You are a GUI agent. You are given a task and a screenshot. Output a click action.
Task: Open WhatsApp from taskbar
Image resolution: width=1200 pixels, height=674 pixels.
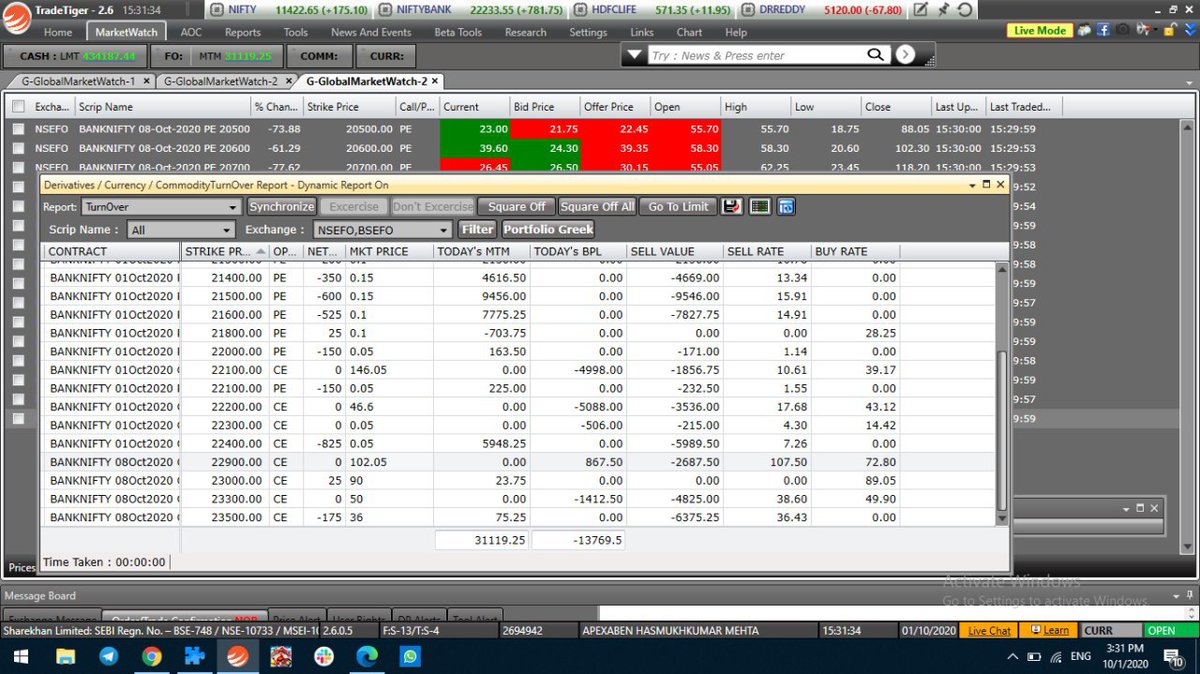tap(409, 656)
